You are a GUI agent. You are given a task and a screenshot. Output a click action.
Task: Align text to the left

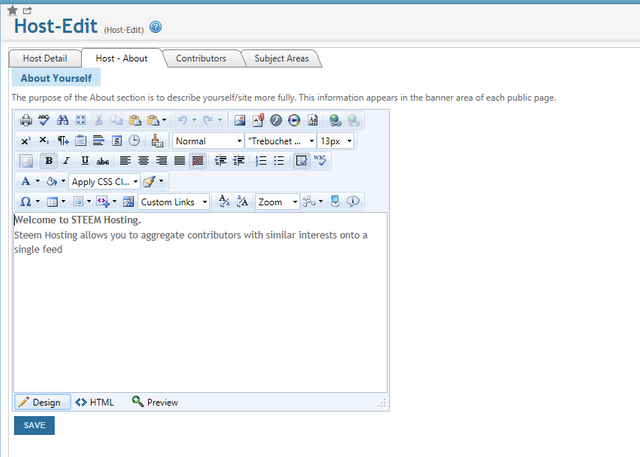[125, 161]
